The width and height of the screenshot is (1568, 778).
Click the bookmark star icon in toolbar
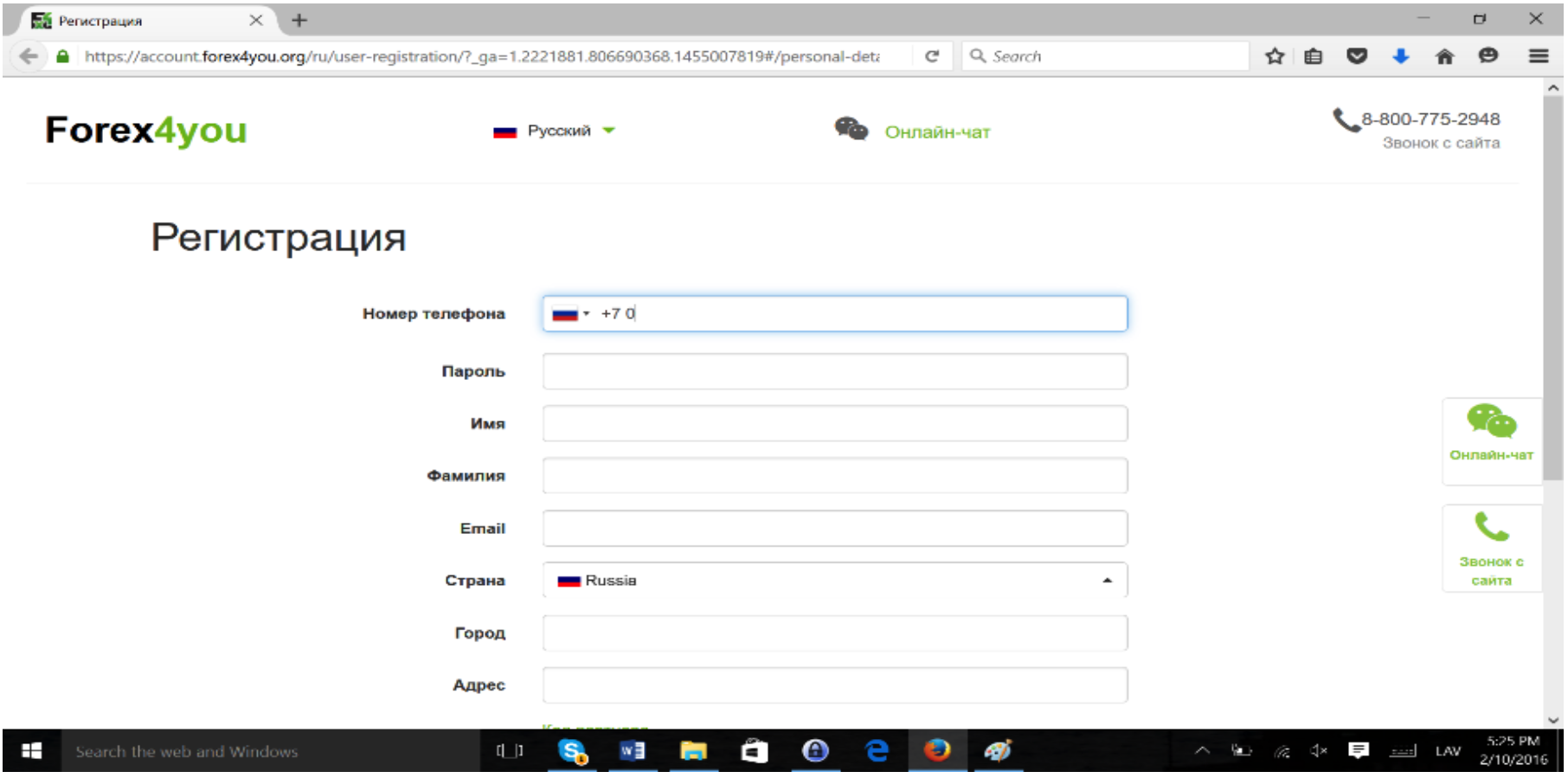(x=1275, y=56)
